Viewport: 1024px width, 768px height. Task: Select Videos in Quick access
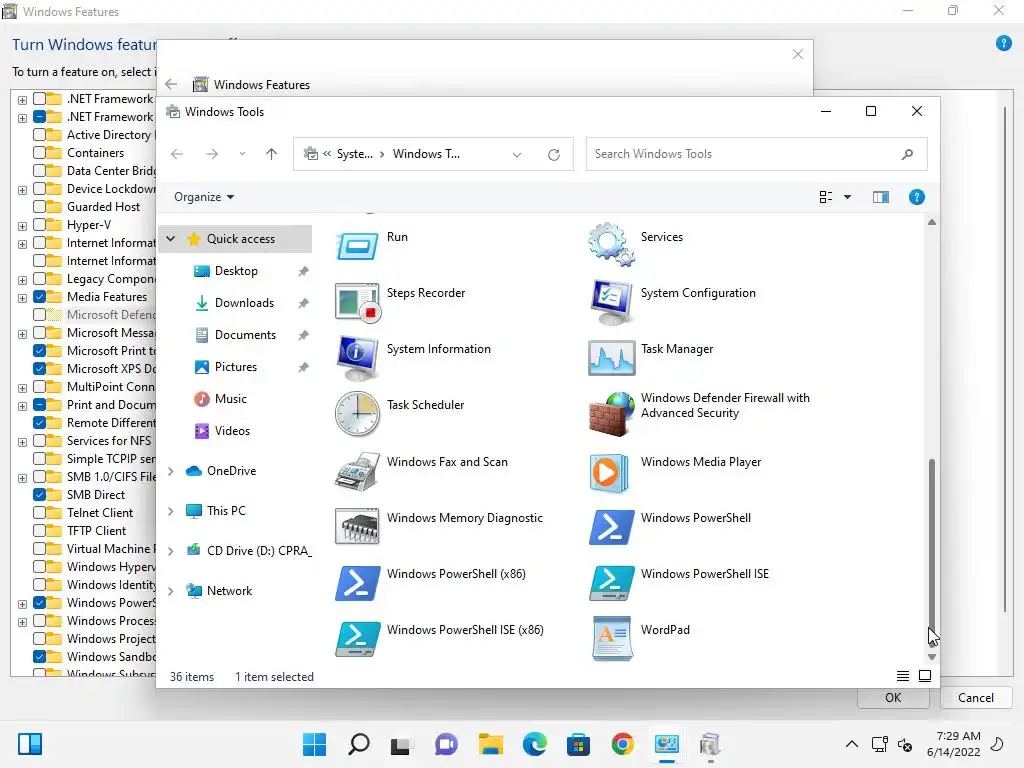tap(232, 431)
